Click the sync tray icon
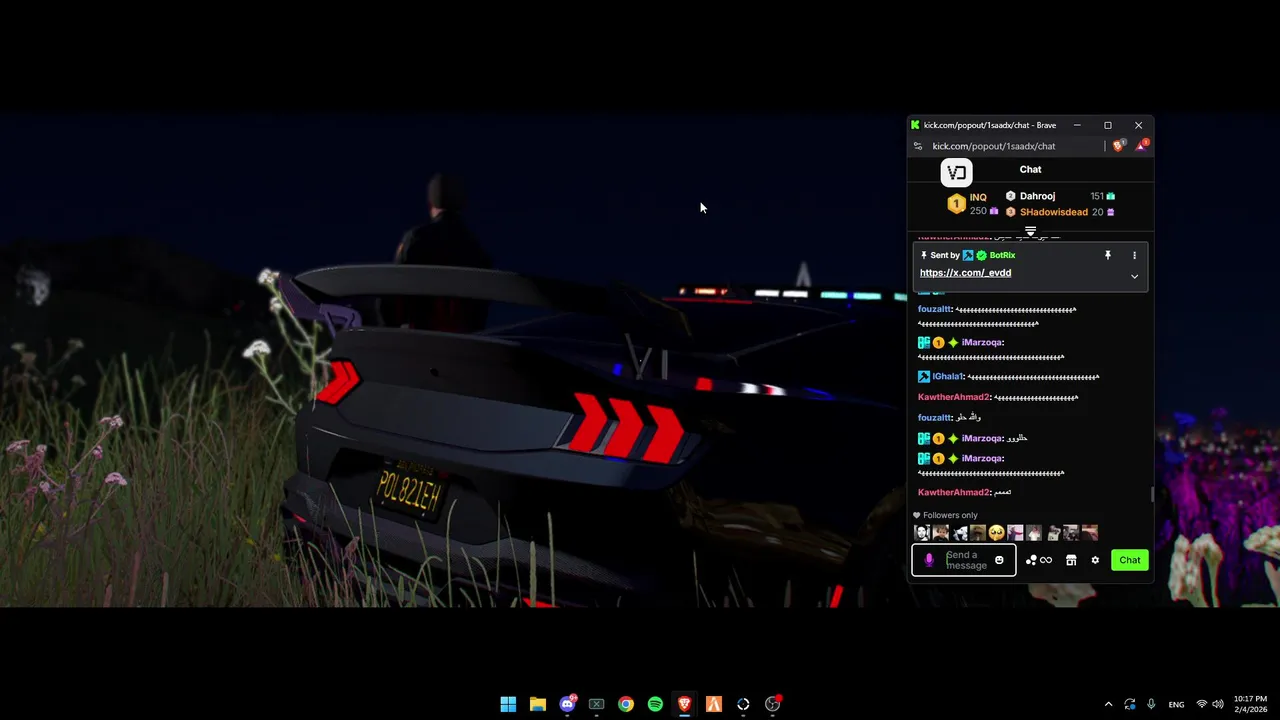This screenshot has height=720, width=1280. pyautogui.click(x=1130, y=704)
